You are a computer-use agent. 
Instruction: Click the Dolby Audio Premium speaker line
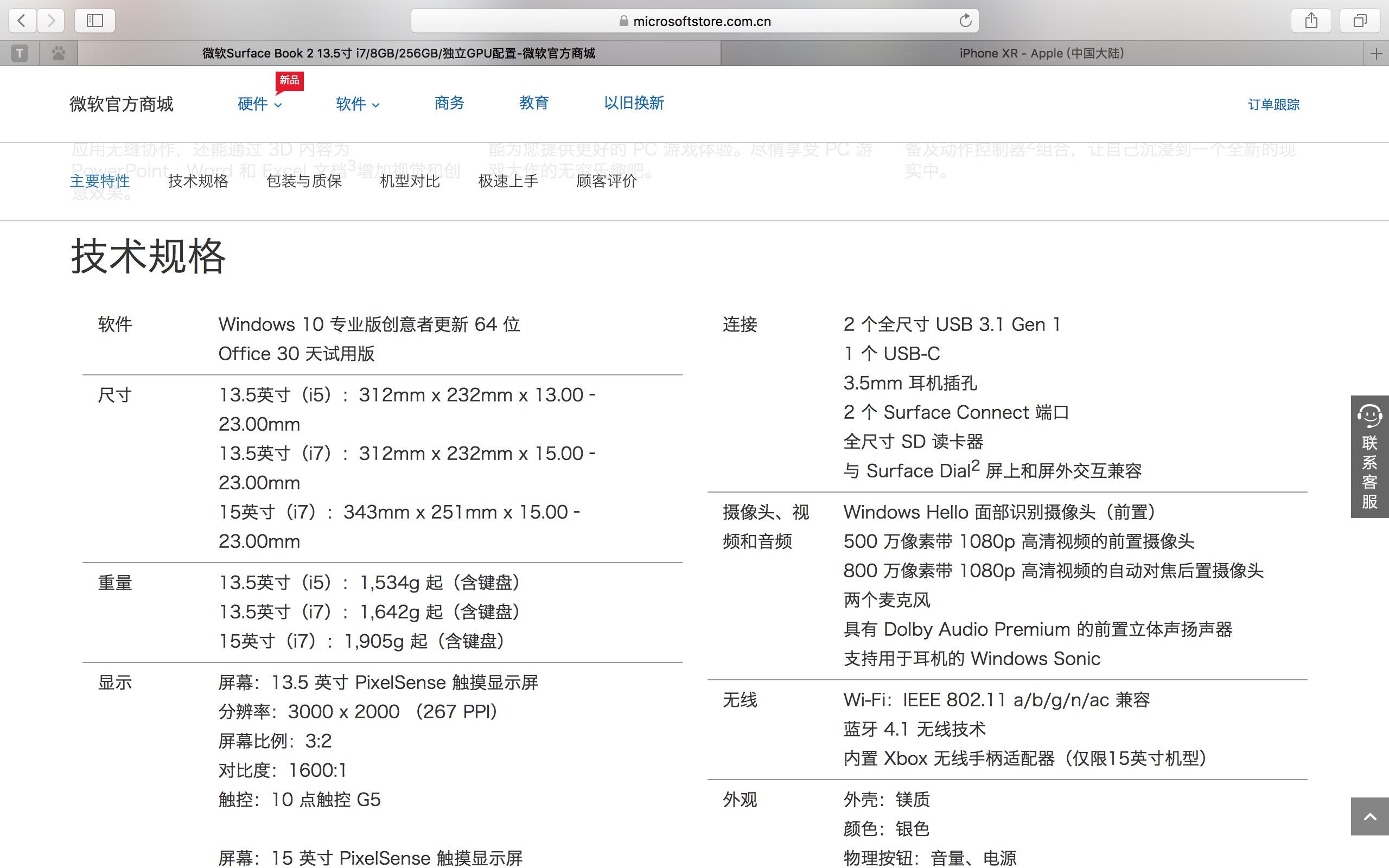click(x=1038, y=630)
